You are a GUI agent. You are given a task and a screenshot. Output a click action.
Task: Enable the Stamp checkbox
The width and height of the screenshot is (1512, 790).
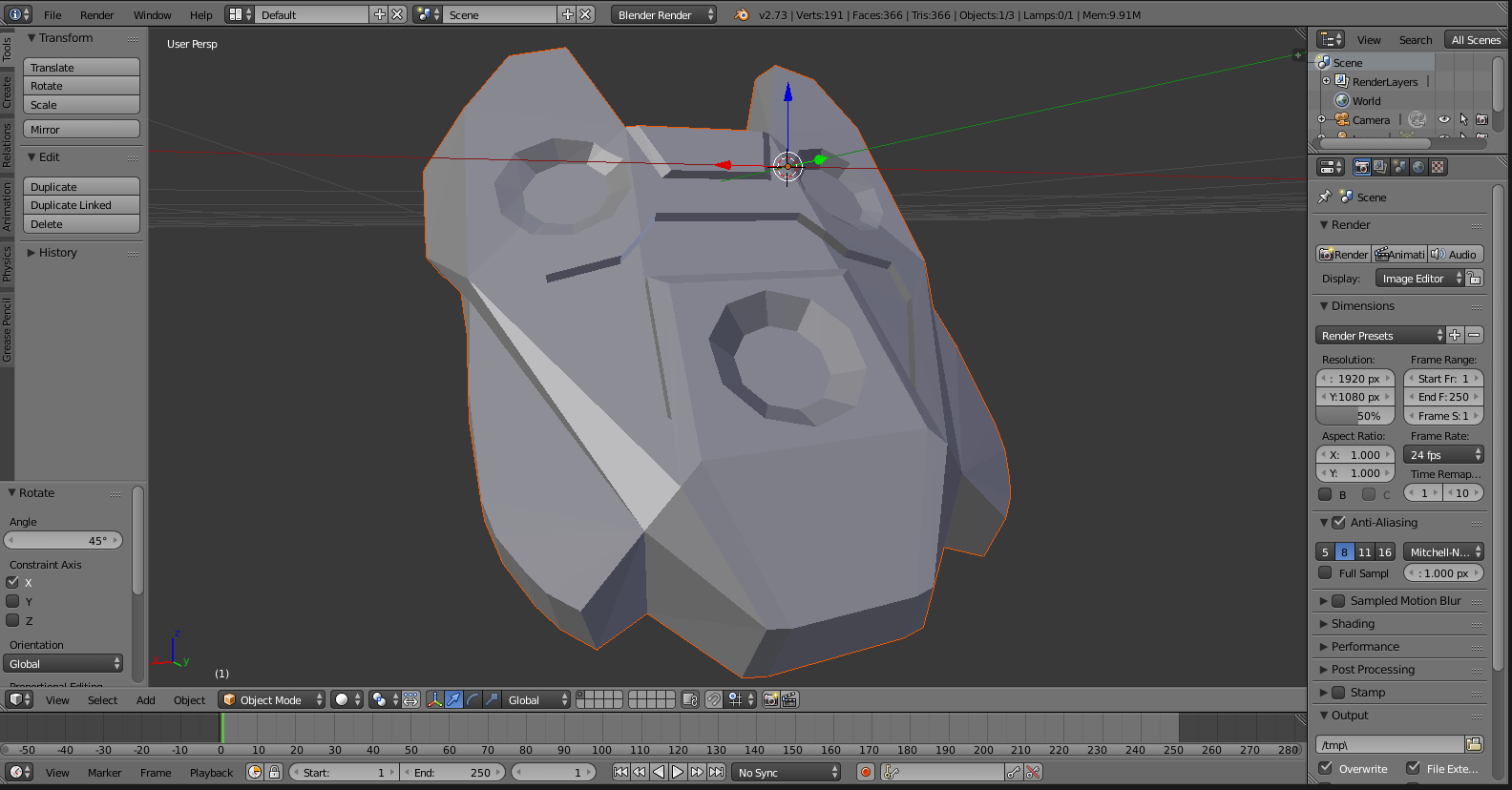pyautogui.click(x=1338, y=692)
